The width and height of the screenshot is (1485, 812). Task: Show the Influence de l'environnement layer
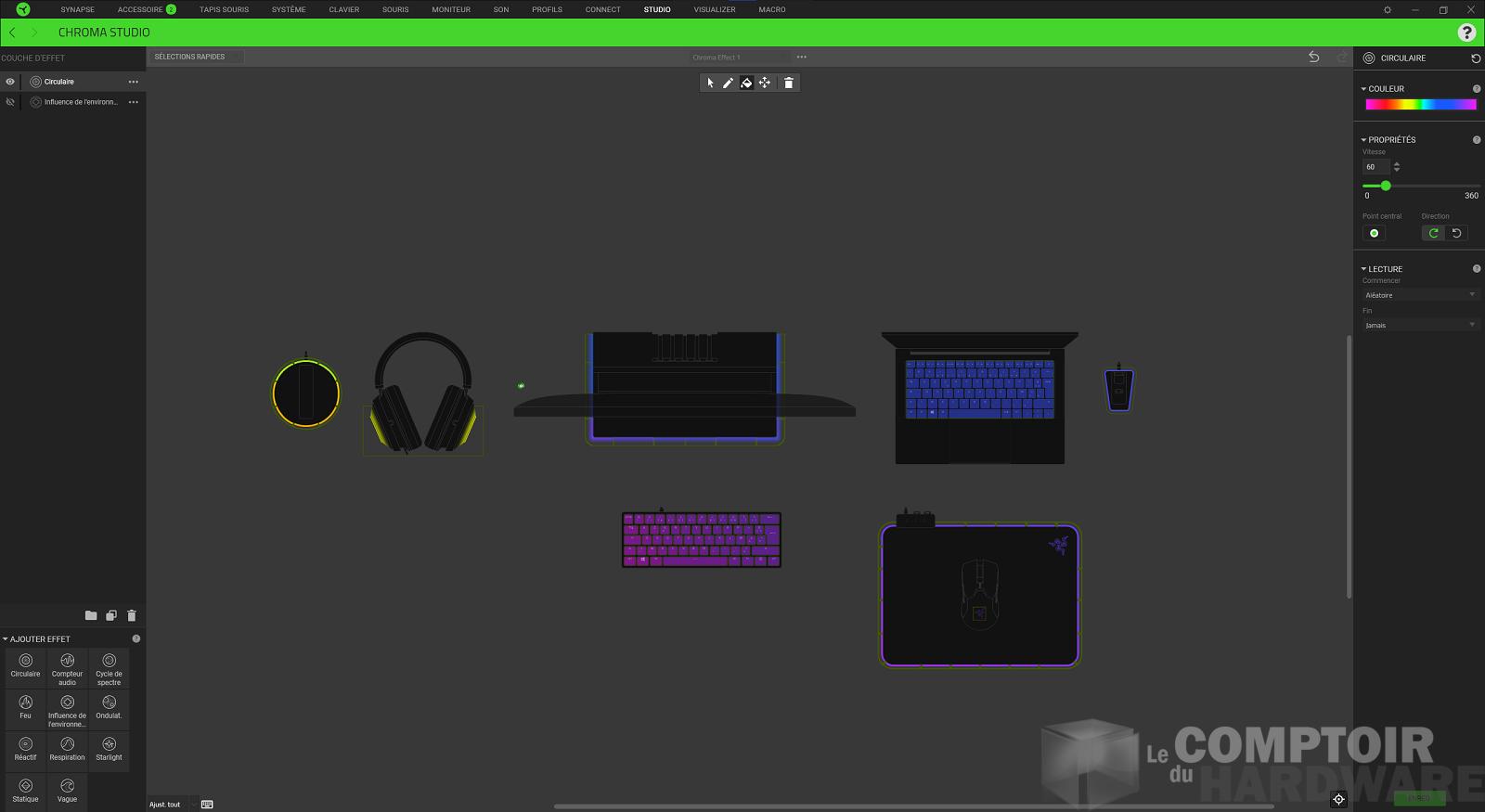[10, 102]
